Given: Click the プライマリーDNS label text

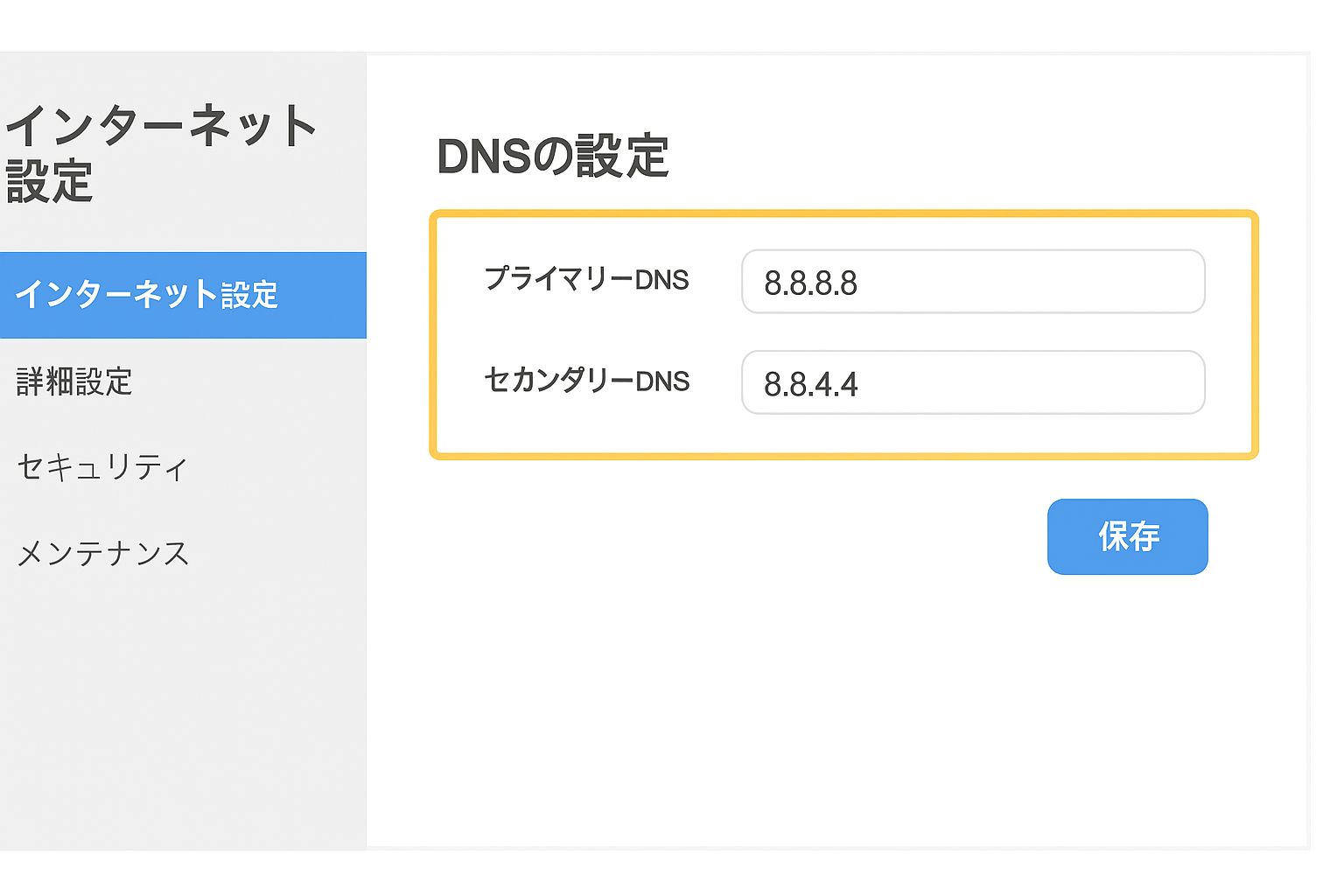Looking at the screenshot, I should pyautogui.click(x=586, y=280).
